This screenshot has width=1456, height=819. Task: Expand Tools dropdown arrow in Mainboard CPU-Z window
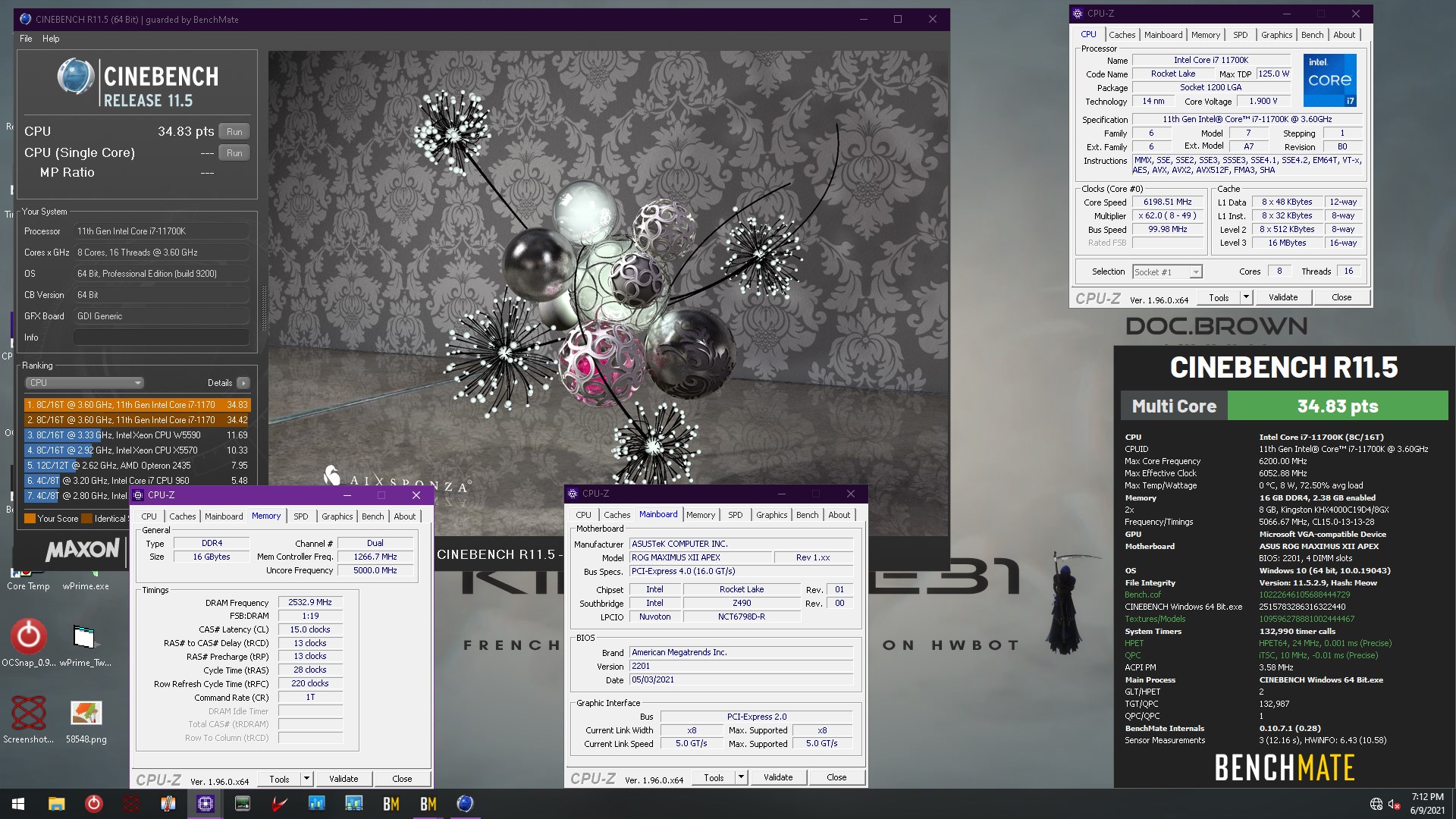[x=740, y=777]
